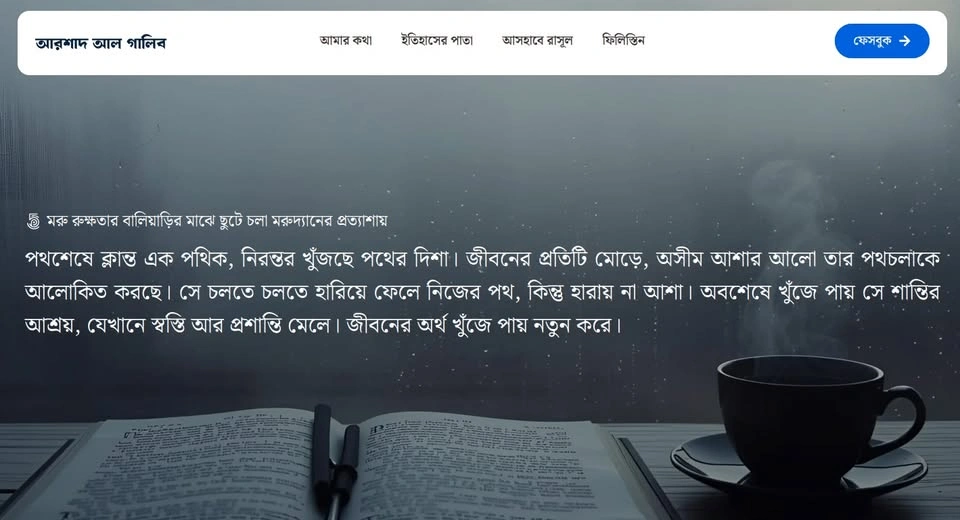960x520 pixels.
Task: Go to the ইতিহাসের পাতা page
Action: (x=437, y=40)
